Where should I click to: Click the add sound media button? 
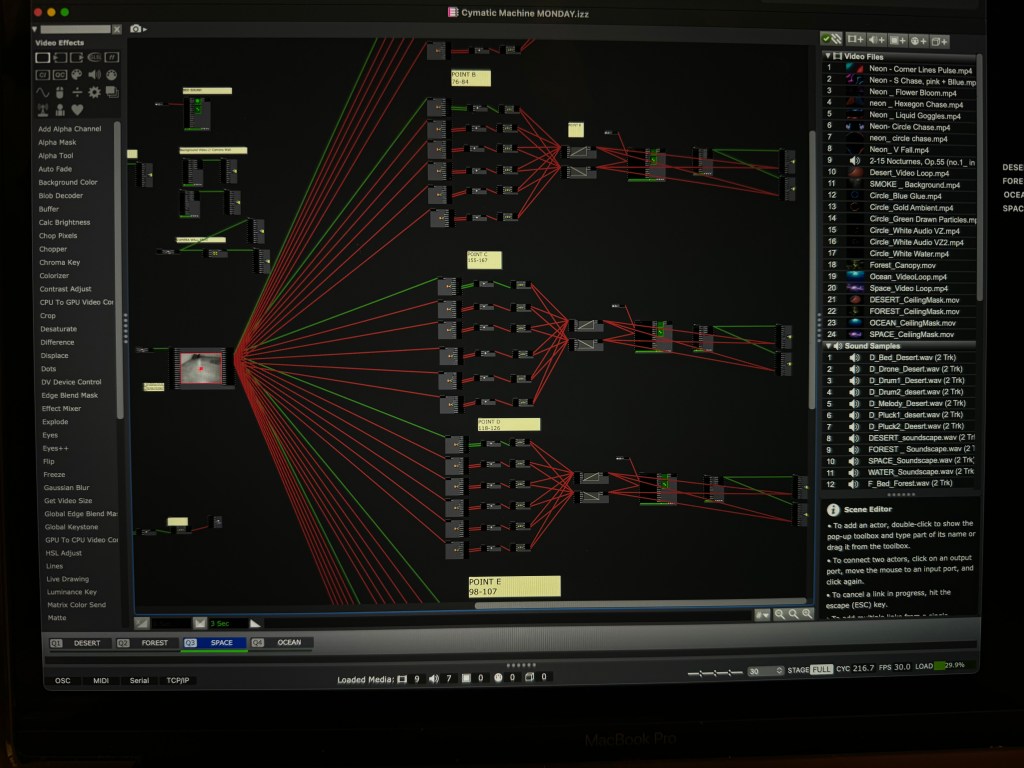(x=876, y=40)
